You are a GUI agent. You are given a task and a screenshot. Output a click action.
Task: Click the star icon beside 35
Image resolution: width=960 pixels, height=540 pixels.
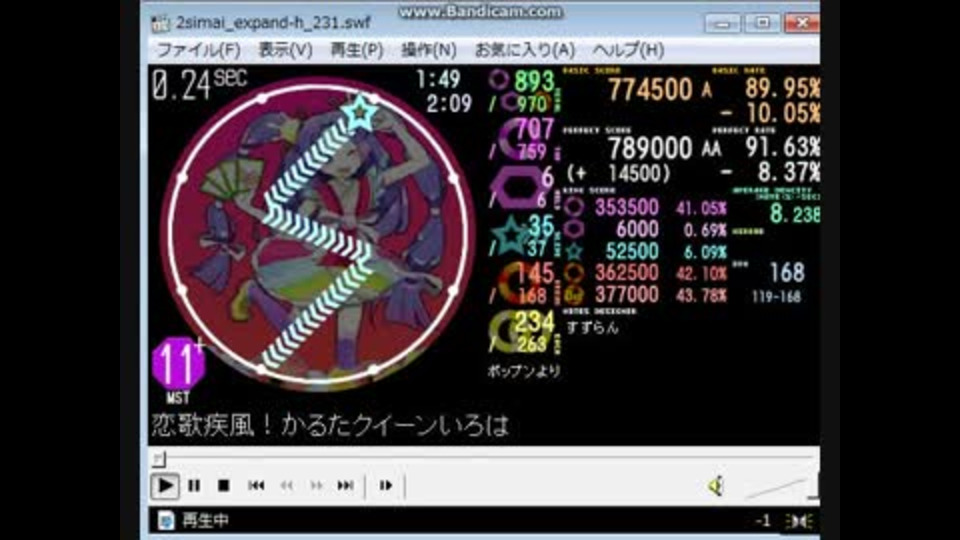pyautogui.click(x=511, y=236)
